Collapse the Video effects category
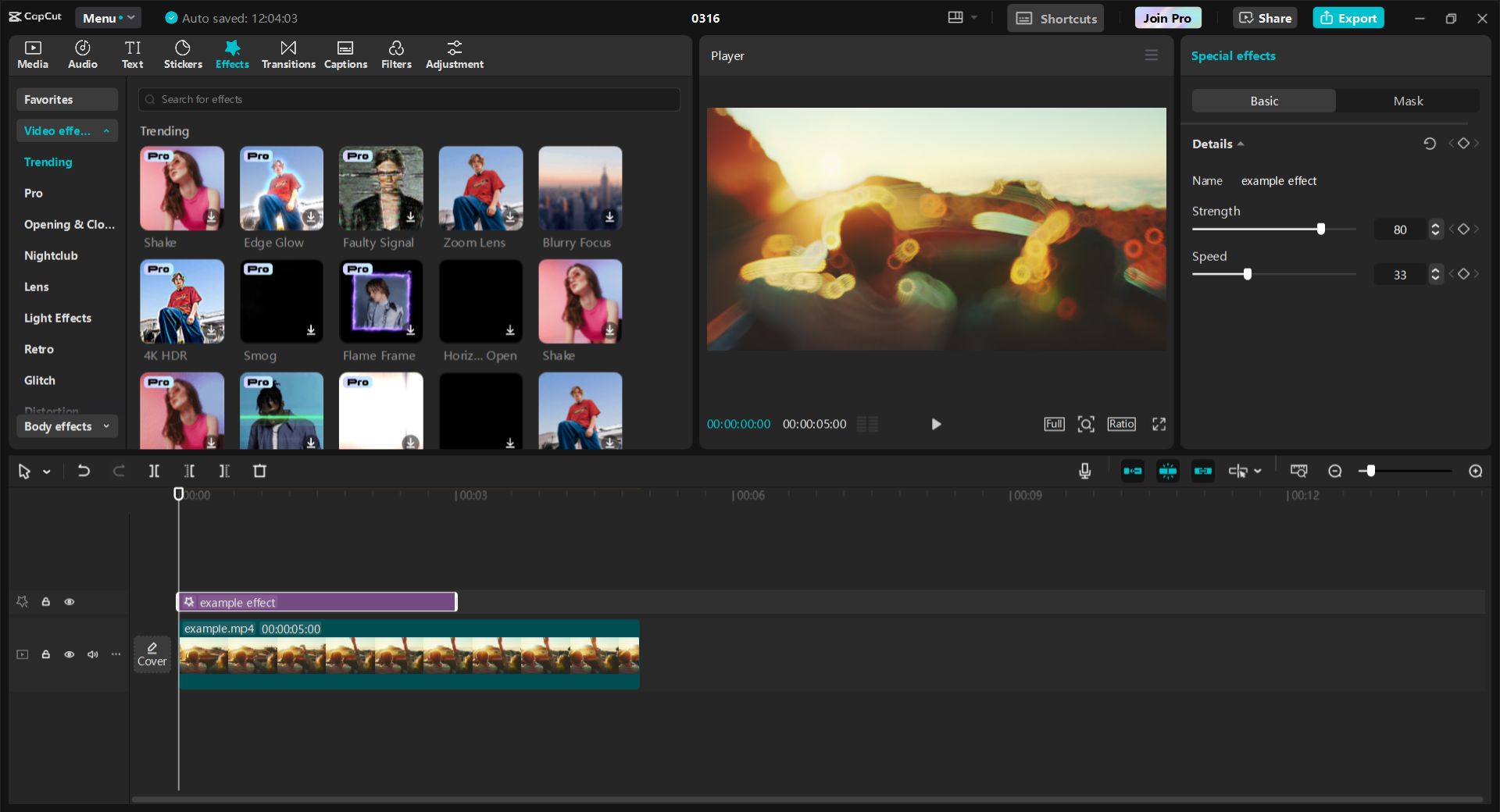This screenshot has height=812, width=1500. point(67,130)
